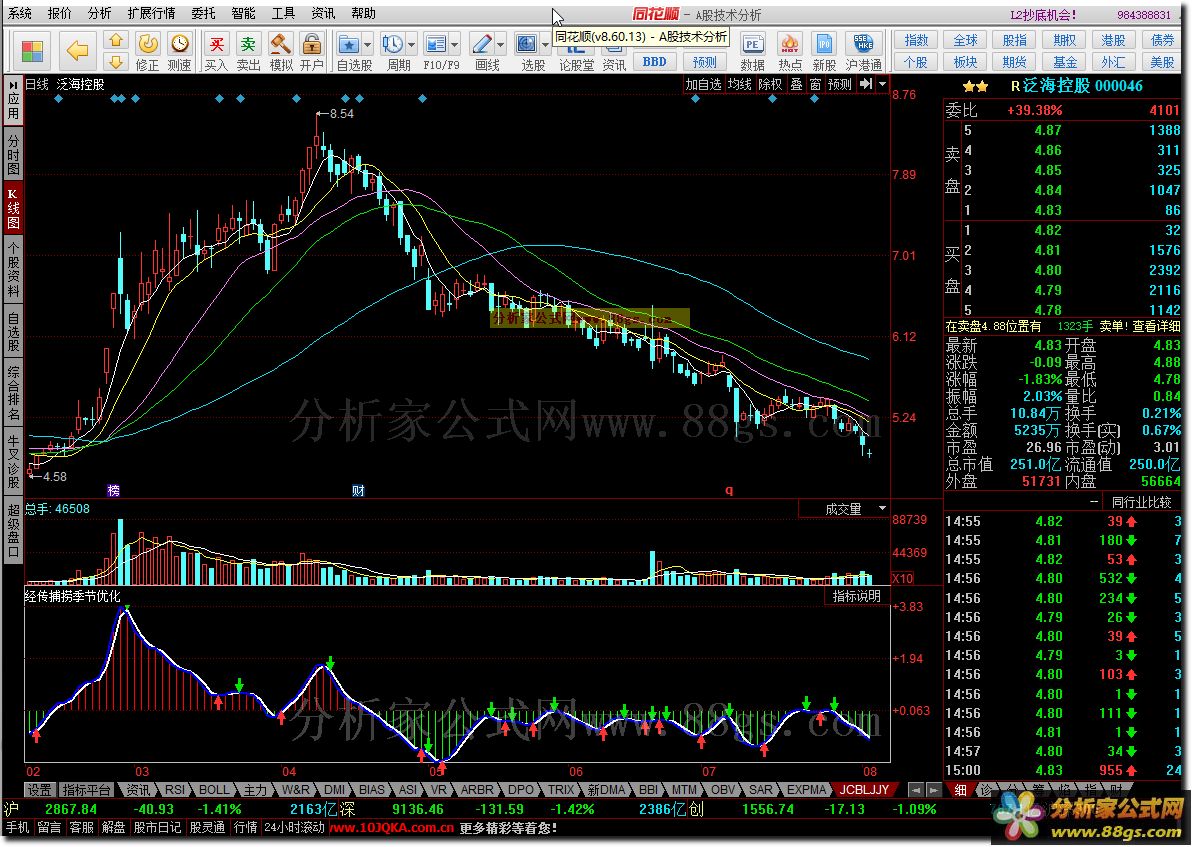This screenshot has width=1193, height=847.
Task: Click the 股市日记 status bar item
Action: [157, 827]
